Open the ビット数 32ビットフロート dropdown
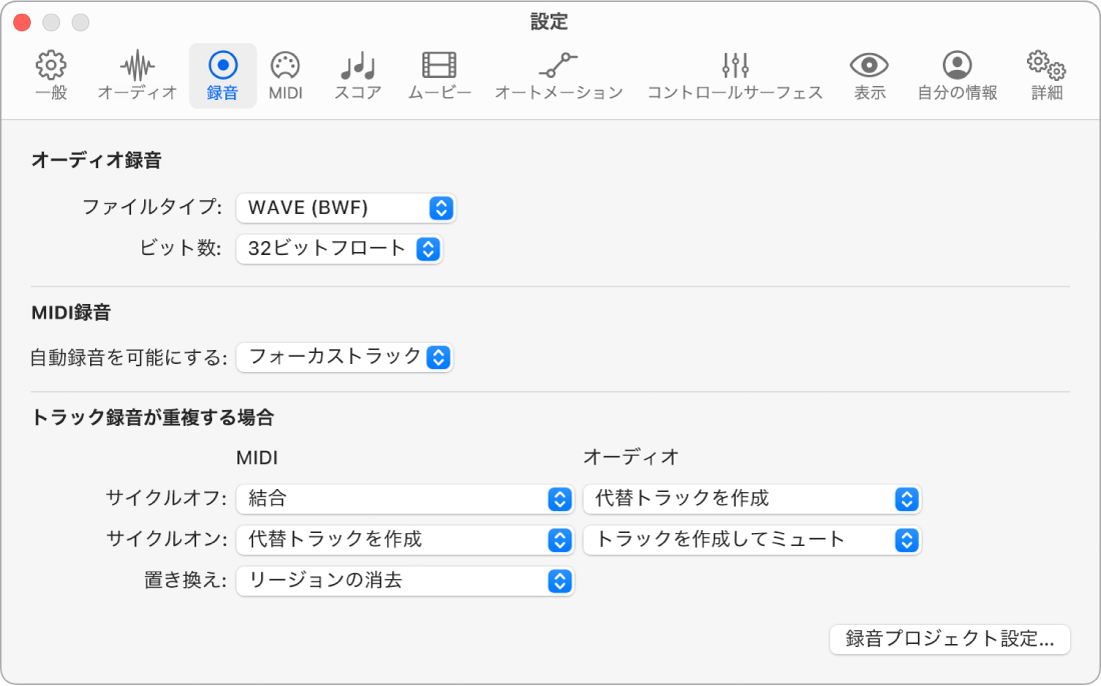This screenshot has width=1101, height=686. pos(339,249)
